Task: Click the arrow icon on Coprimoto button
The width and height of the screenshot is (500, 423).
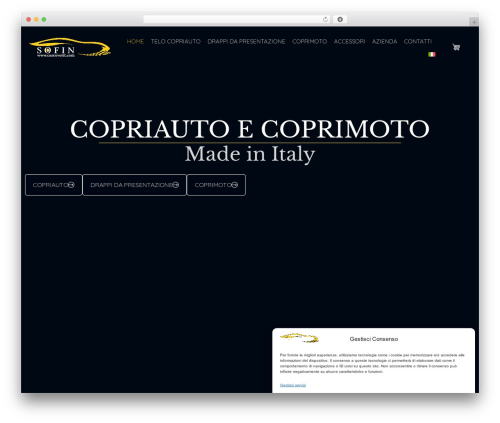Action: pyautogui.click(x=235, y=185)
